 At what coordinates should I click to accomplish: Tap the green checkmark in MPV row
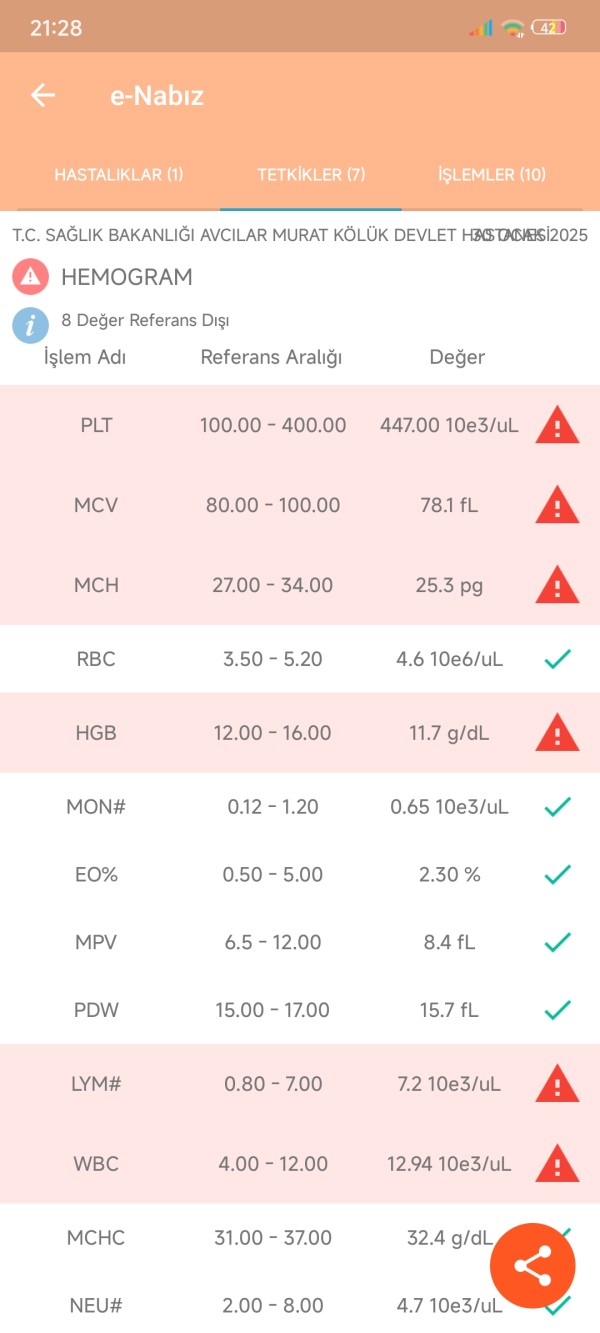click(x=557, y=942)
